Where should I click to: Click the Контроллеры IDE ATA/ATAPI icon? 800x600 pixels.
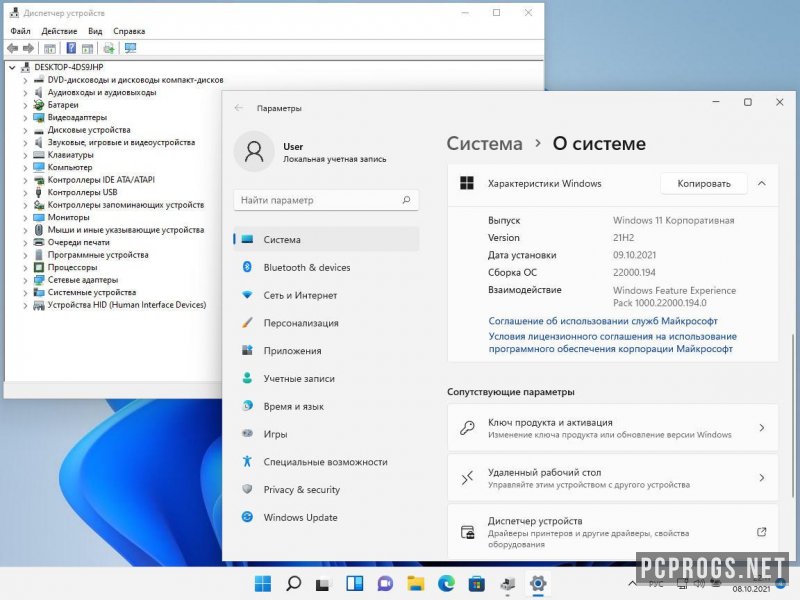pyautogui.click(x=39, y=180)
